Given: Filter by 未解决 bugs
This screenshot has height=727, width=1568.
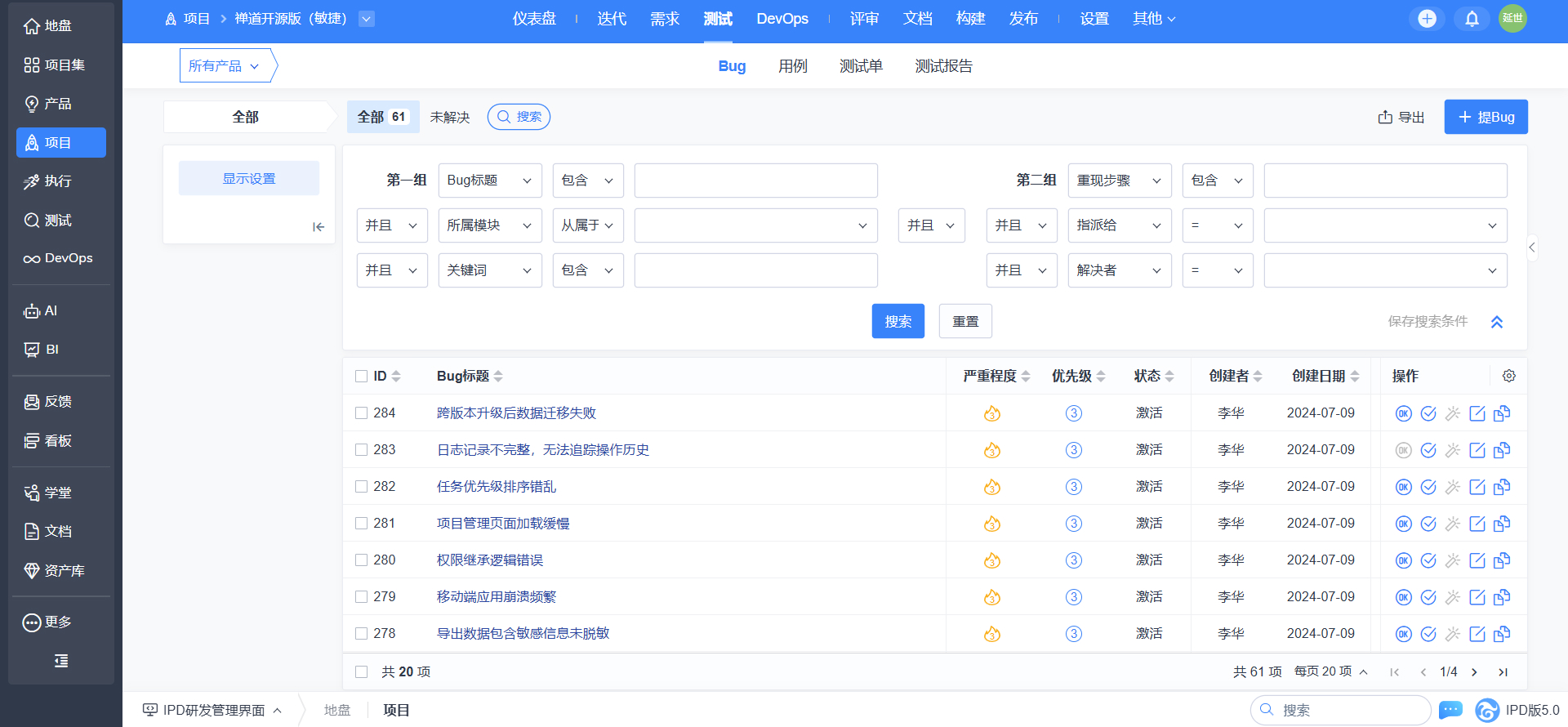Looking at the screenshot, I should coord(450,118).
